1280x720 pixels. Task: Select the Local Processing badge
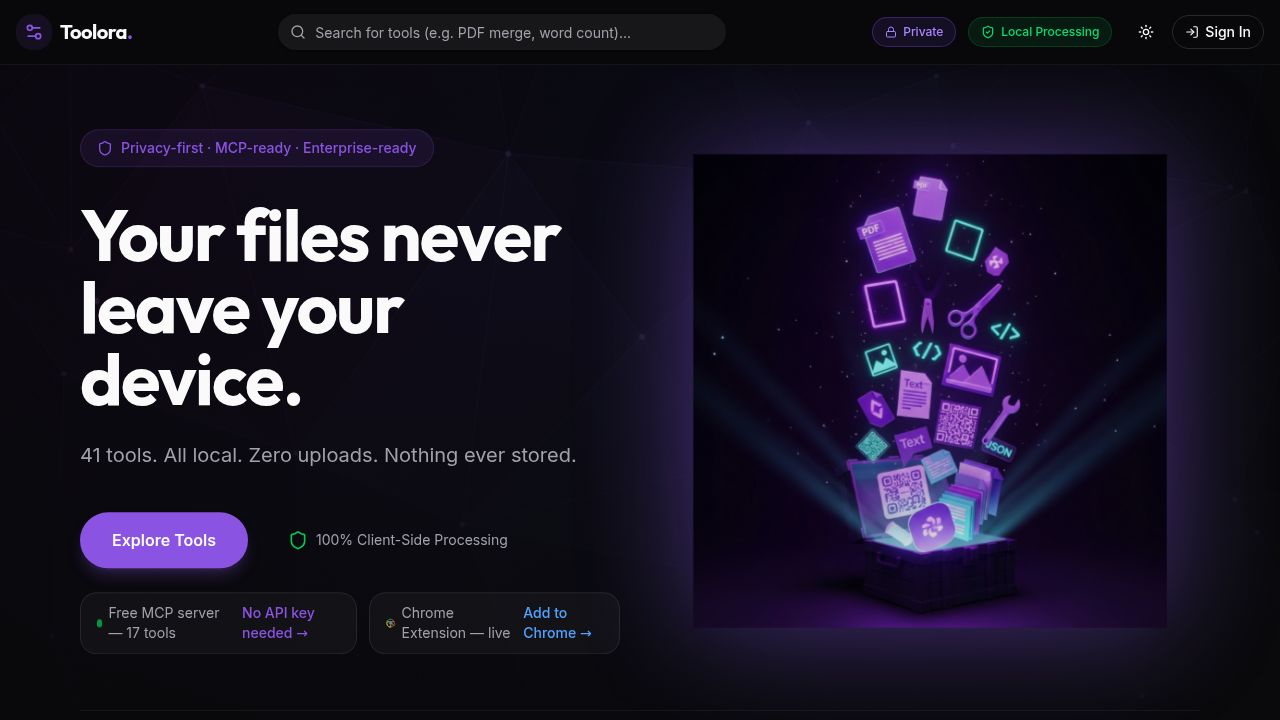[x=1040, y=32]
